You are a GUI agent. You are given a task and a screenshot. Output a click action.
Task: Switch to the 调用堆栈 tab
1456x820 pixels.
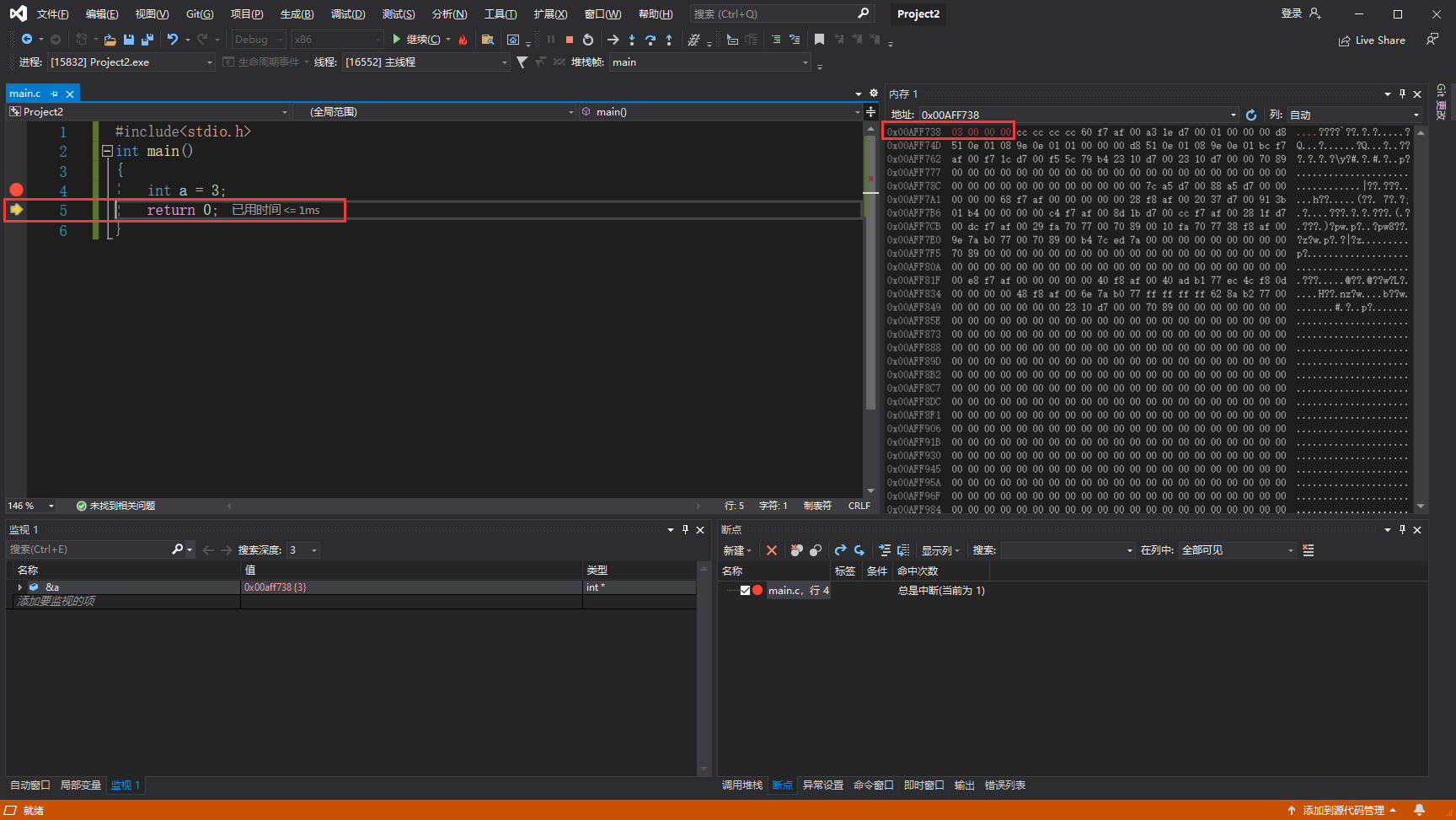tap(741, 785)
